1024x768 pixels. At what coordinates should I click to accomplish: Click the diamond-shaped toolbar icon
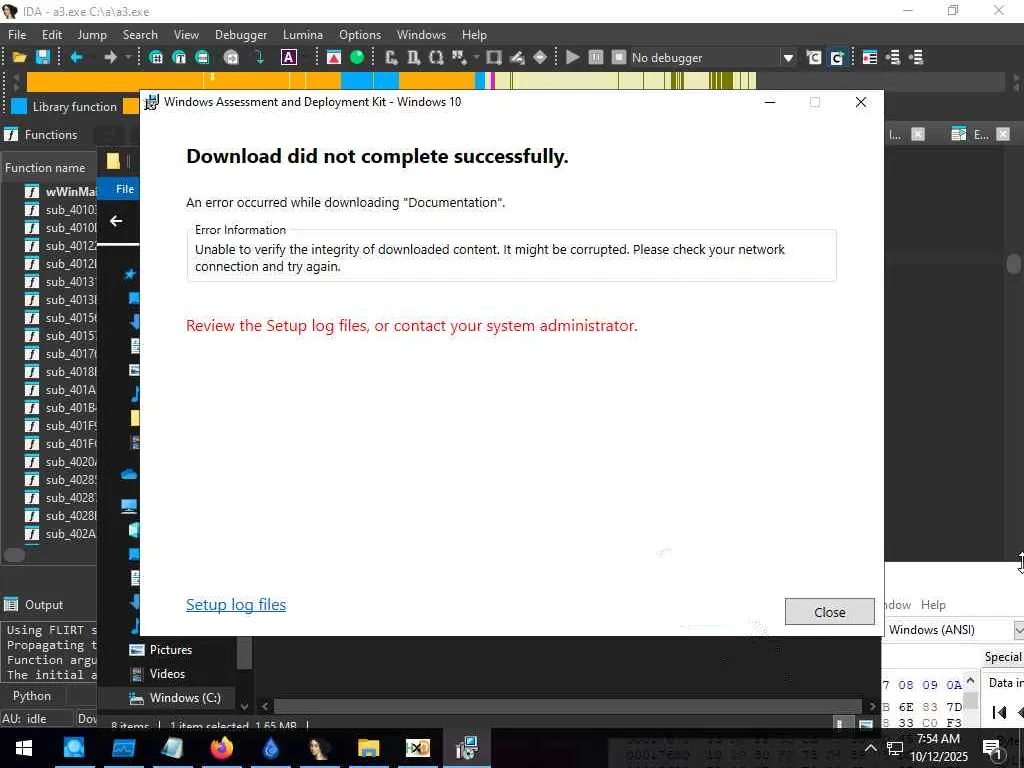pos(540,57)
